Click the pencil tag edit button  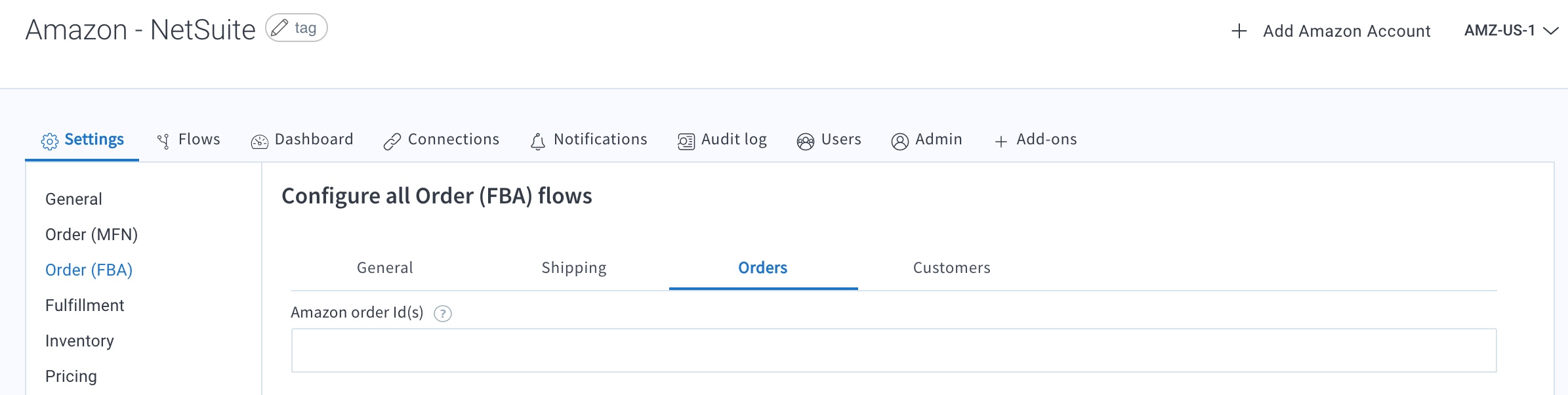coord(297,28)
